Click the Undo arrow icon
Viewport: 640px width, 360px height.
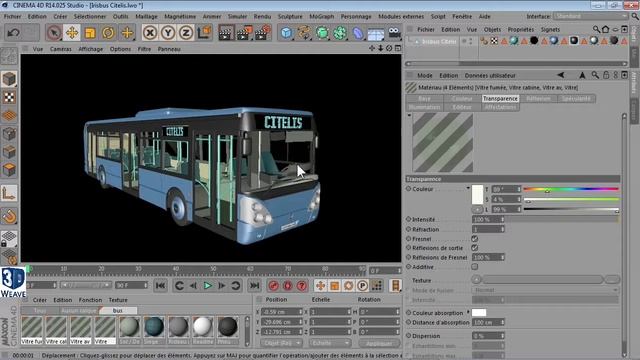tap(13, 33)
